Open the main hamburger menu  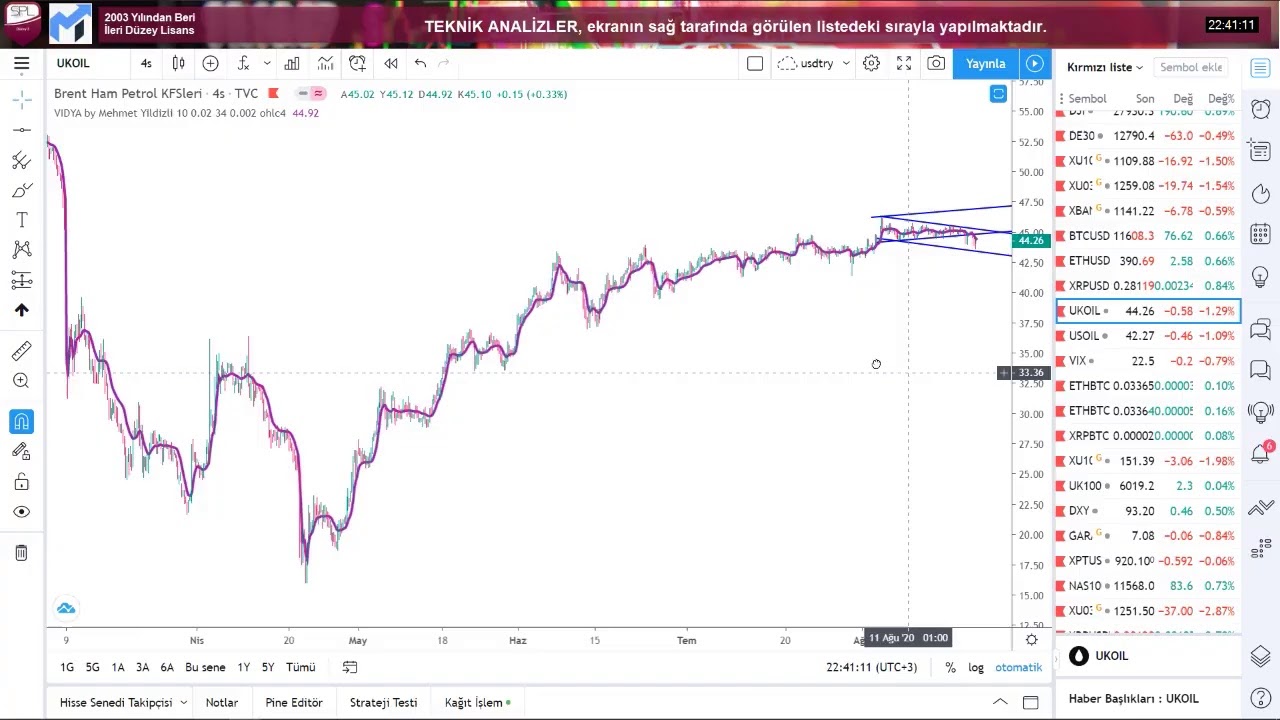click(x=21, y=63)
